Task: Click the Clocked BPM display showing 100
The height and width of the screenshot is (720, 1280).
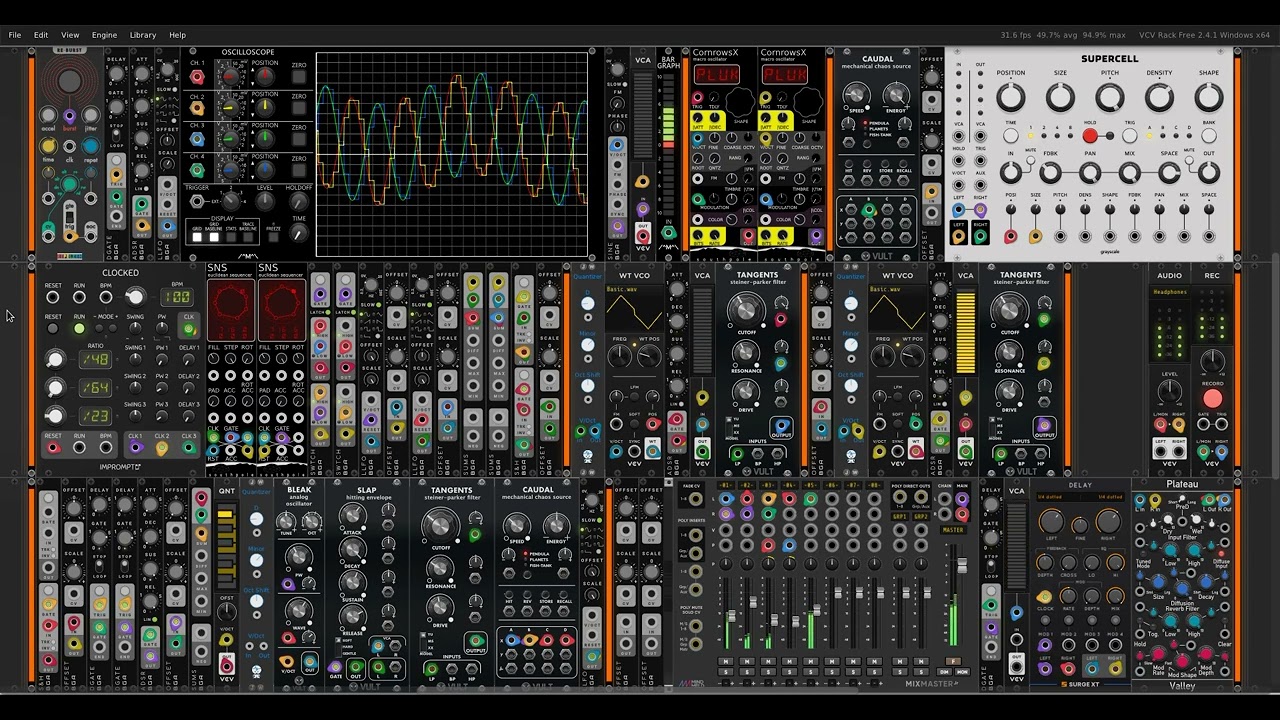Action: pos(178,297)
